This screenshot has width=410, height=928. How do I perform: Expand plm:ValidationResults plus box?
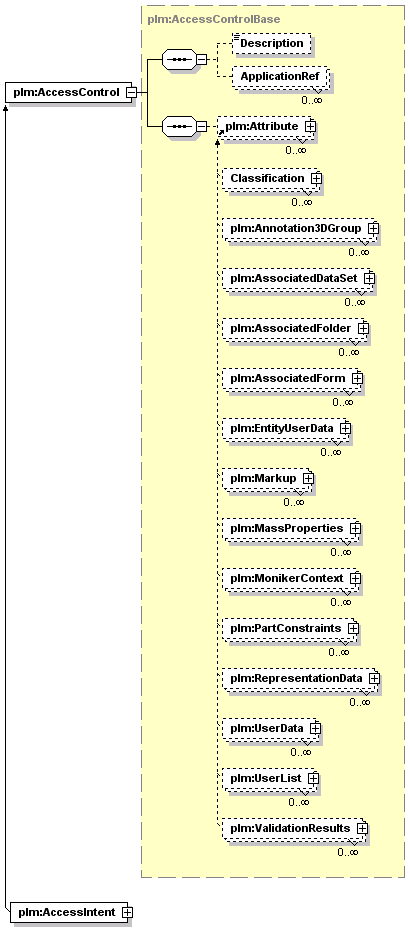(362, 829)
